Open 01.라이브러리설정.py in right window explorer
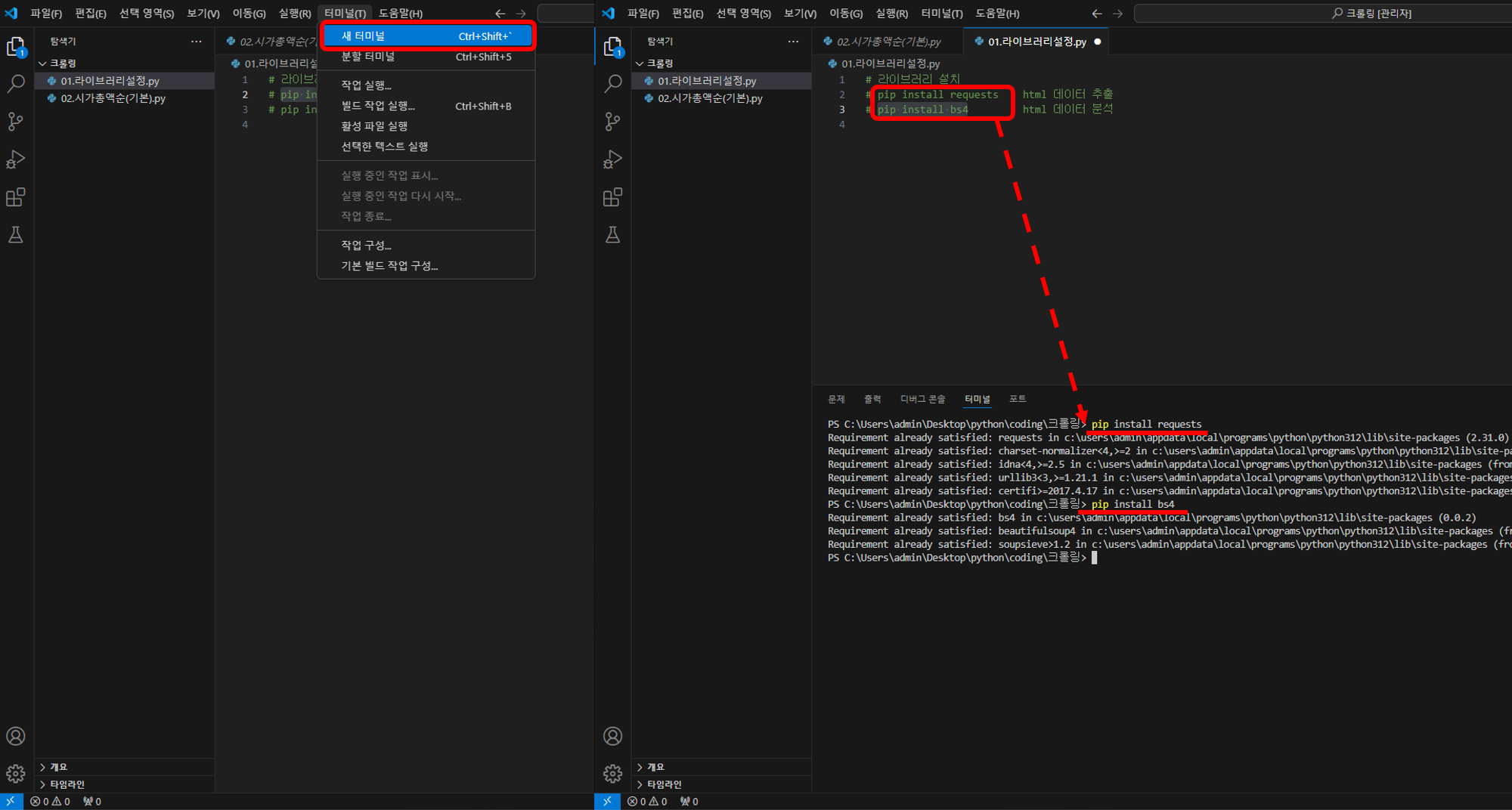The width and height of the screenshot is (1512, 810). [722, 81]
